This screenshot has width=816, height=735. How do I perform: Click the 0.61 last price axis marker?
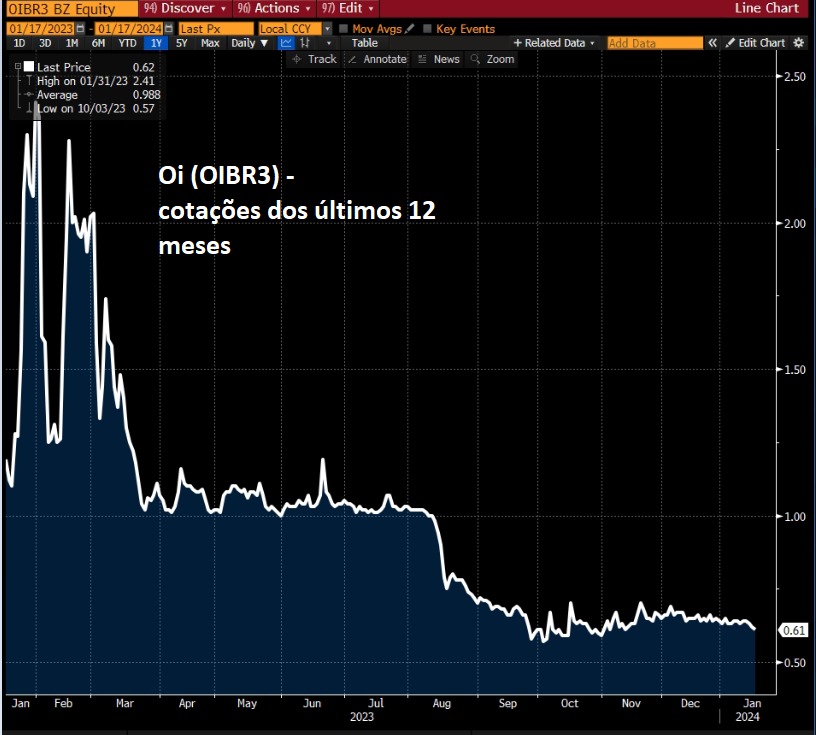tap(793, 630)
